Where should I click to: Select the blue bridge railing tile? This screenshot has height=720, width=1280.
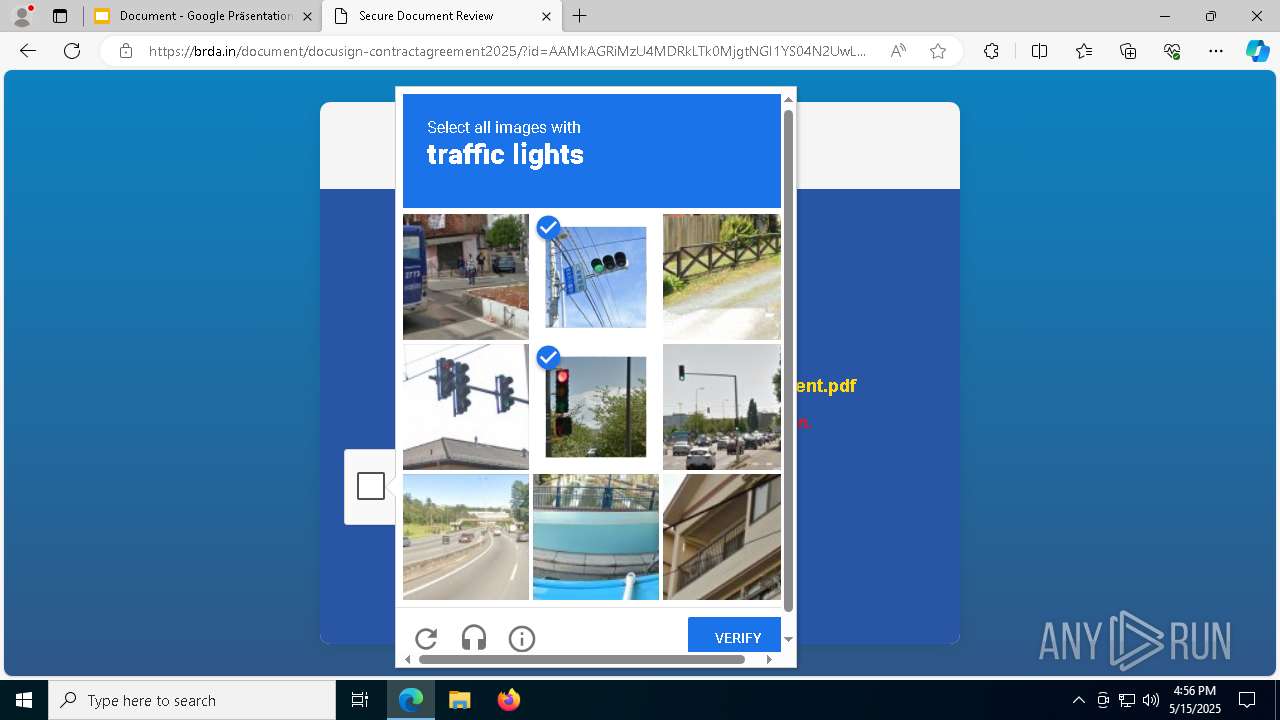596,537
